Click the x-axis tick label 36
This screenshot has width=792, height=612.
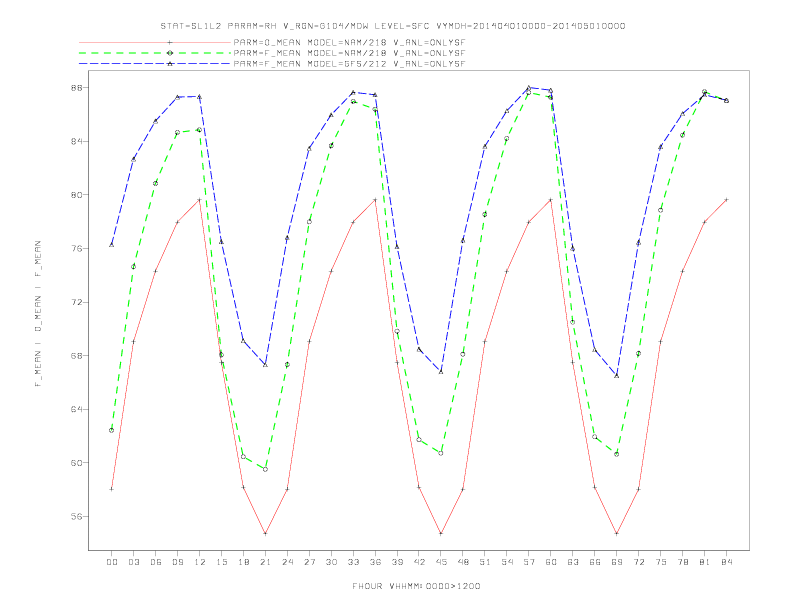[x=375, y=562]
